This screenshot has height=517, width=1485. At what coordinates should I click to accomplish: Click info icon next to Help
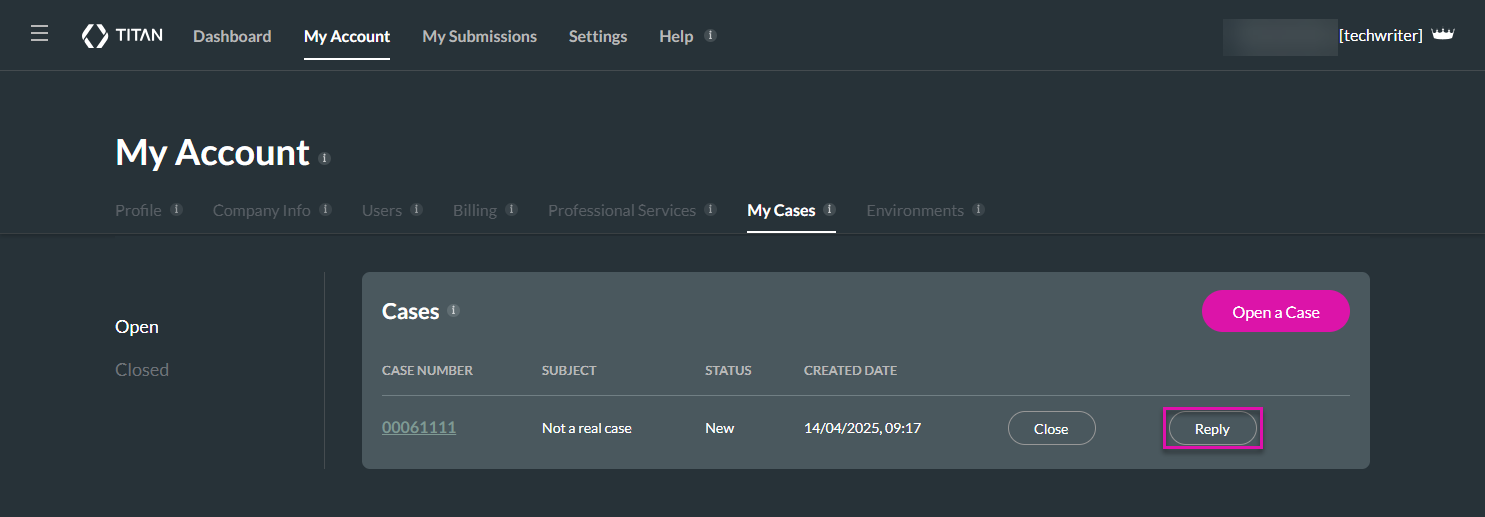click(x=710, y=35)
